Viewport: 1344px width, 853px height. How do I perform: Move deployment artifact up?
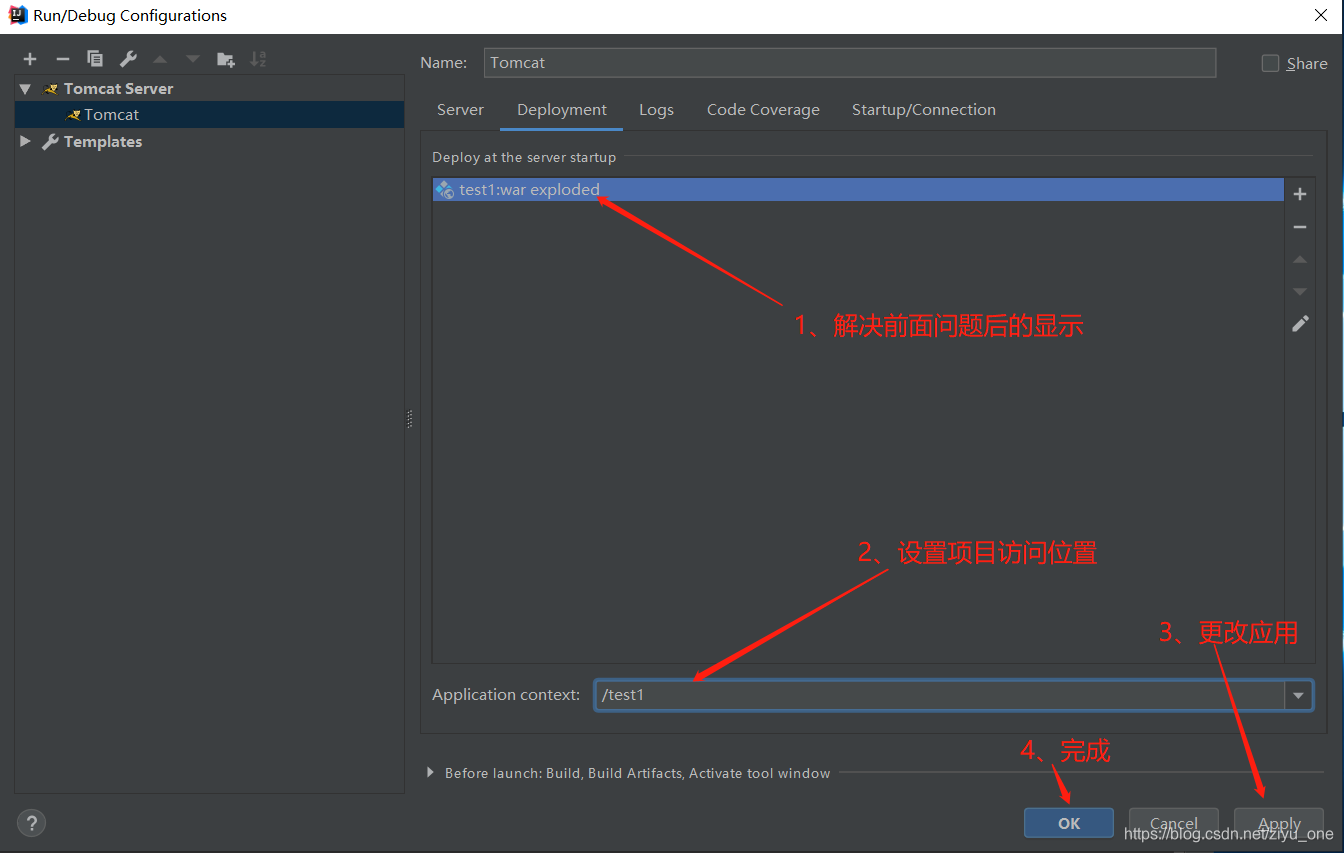(1300, 259)
